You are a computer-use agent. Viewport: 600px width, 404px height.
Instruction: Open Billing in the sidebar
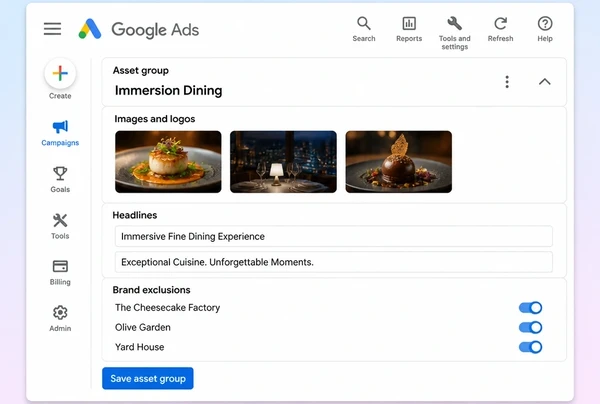coord(60,272)
